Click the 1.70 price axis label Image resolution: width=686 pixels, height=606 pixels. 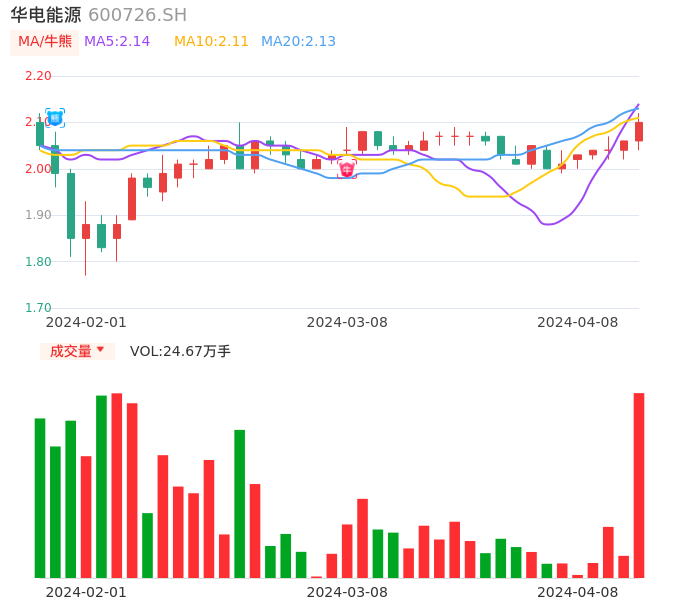coord(38,308)
